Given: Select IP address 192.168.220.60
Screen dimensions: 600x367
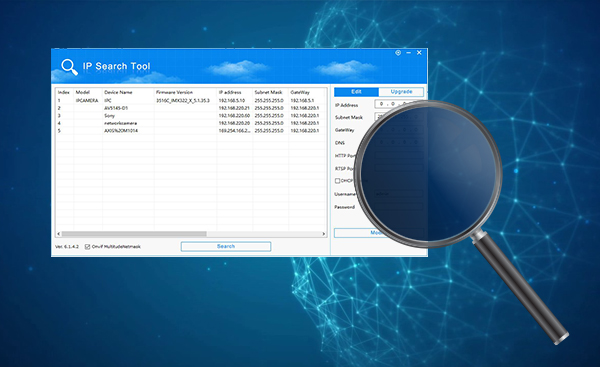Looking at the screenshot, I should tap(234, 116).
